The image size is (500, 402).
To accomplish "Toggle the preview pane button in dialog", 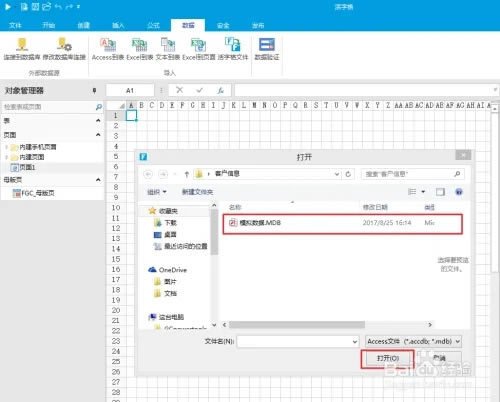I will [440, 192].
